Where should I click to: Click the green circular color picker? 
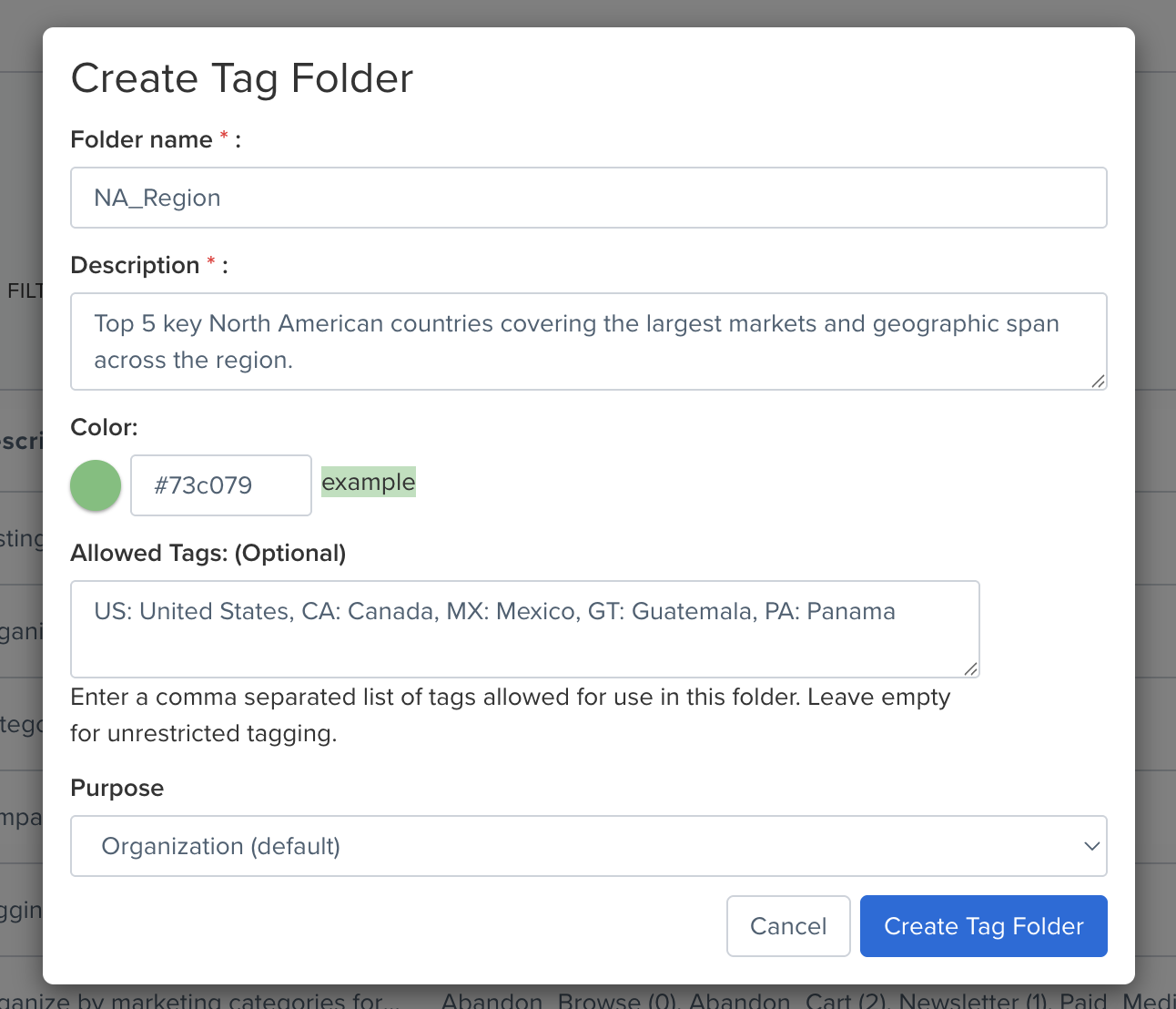(95, 485)
